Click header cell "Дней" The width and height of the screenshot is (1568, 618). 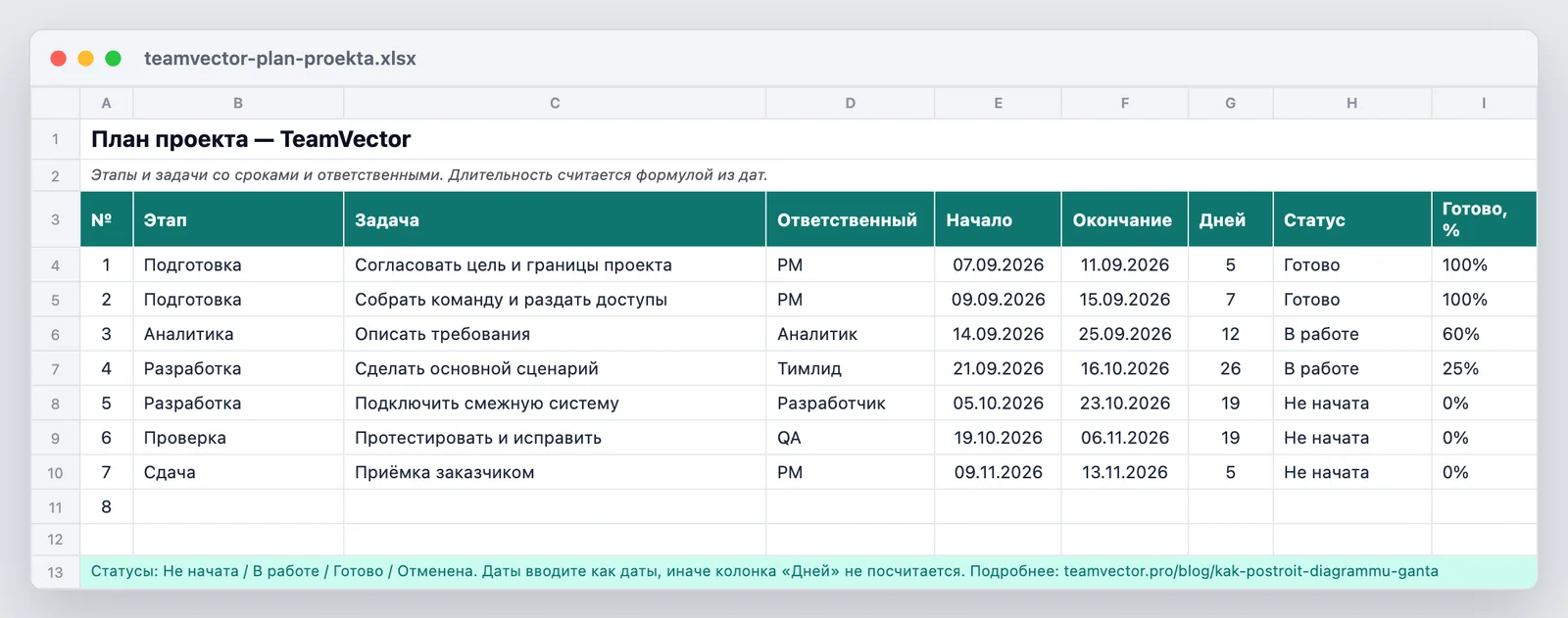point(1231,219)
